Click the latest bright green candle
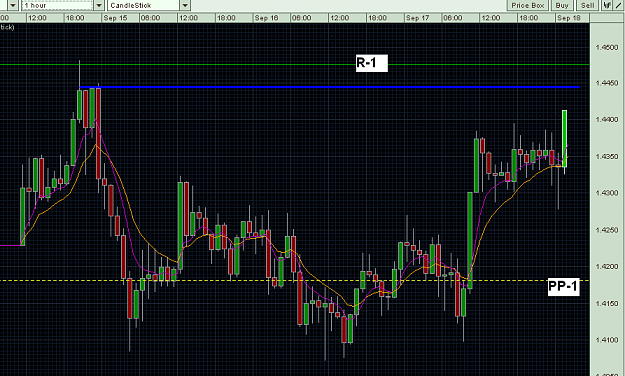 pyautogui.click(x=564, y=138)
